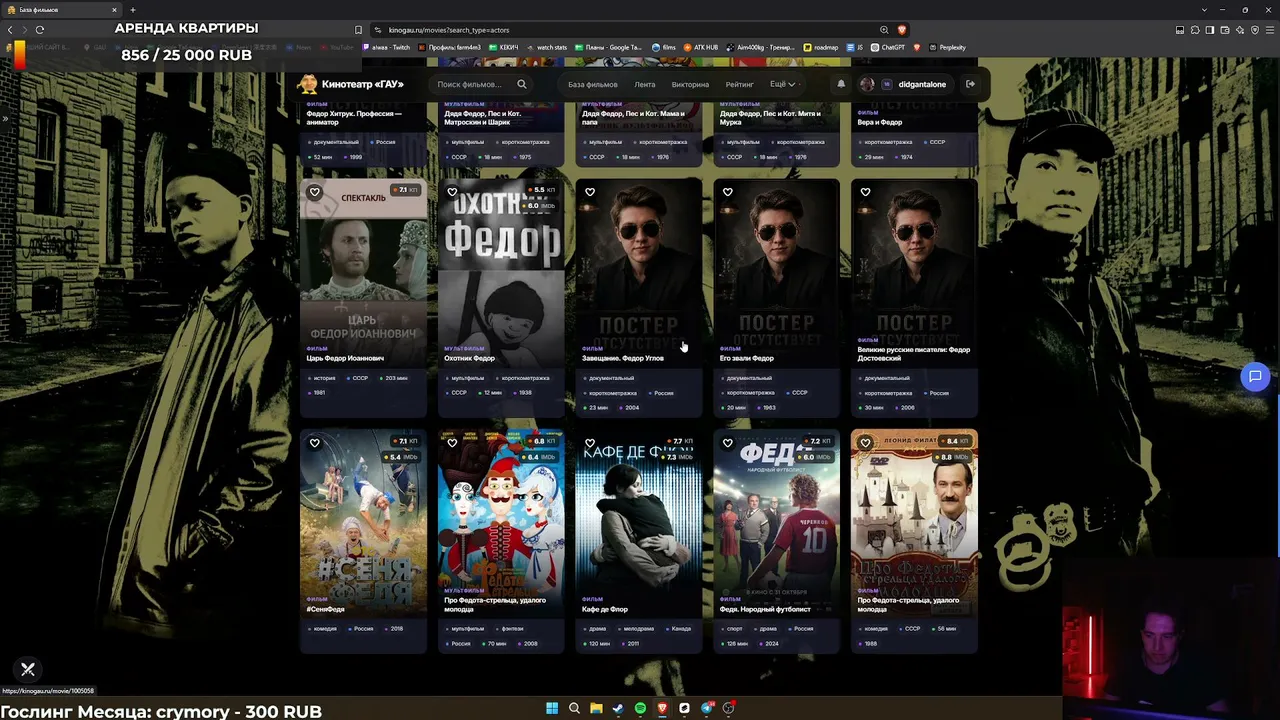
Task: Go to the 'Лента' section
Action: [x=645, y=84]
